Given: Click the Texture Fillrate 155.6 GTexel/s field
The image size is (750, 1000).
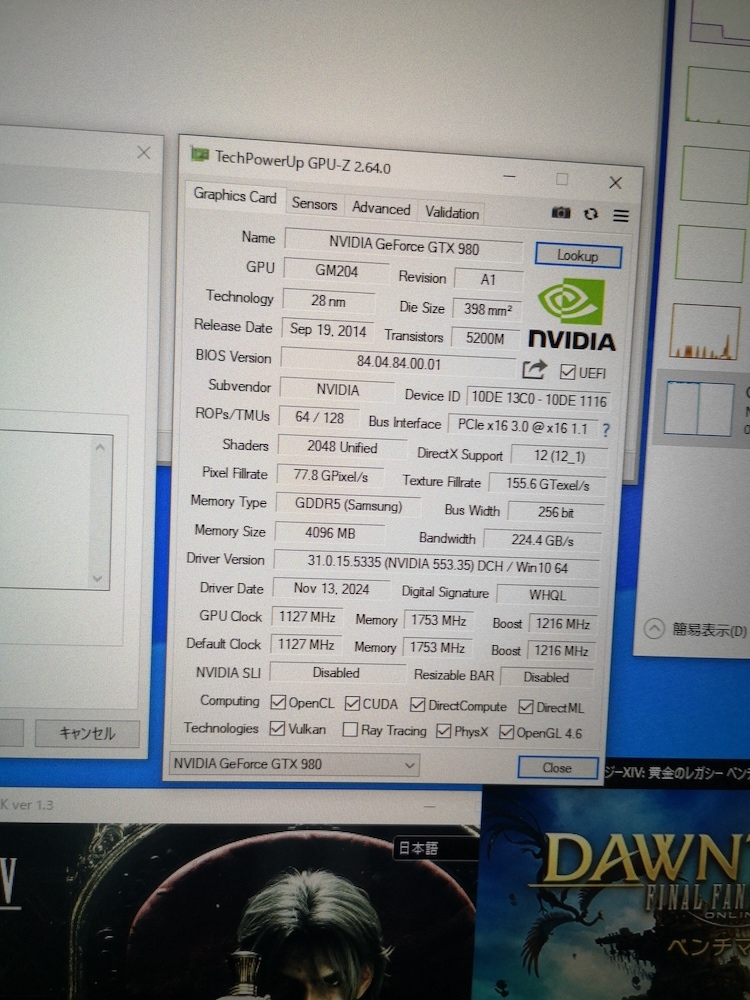Looking at the screenshot, I should (547, 484).
